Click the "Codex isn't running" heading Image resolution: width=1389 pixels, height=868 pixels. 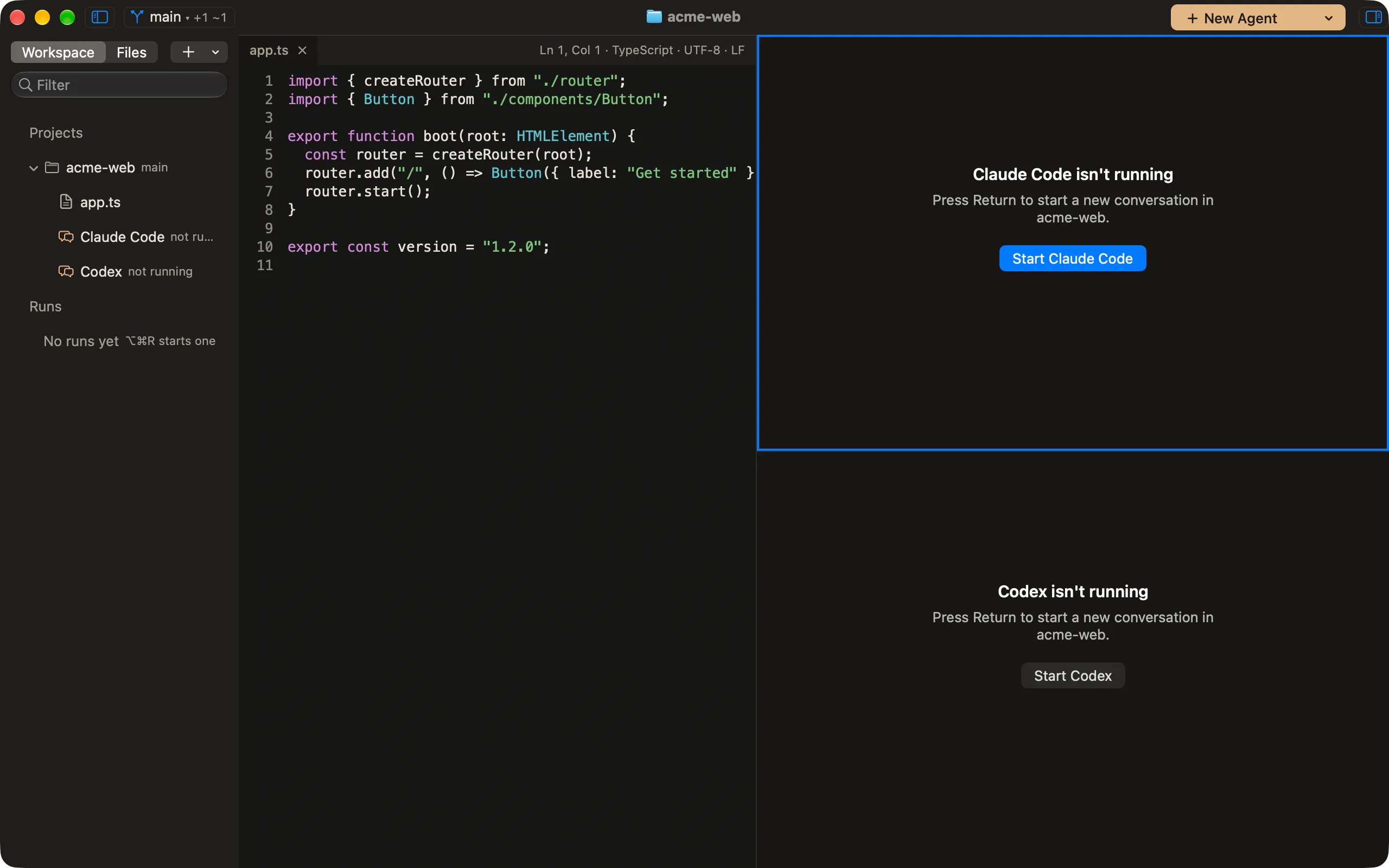(1073, 591)
